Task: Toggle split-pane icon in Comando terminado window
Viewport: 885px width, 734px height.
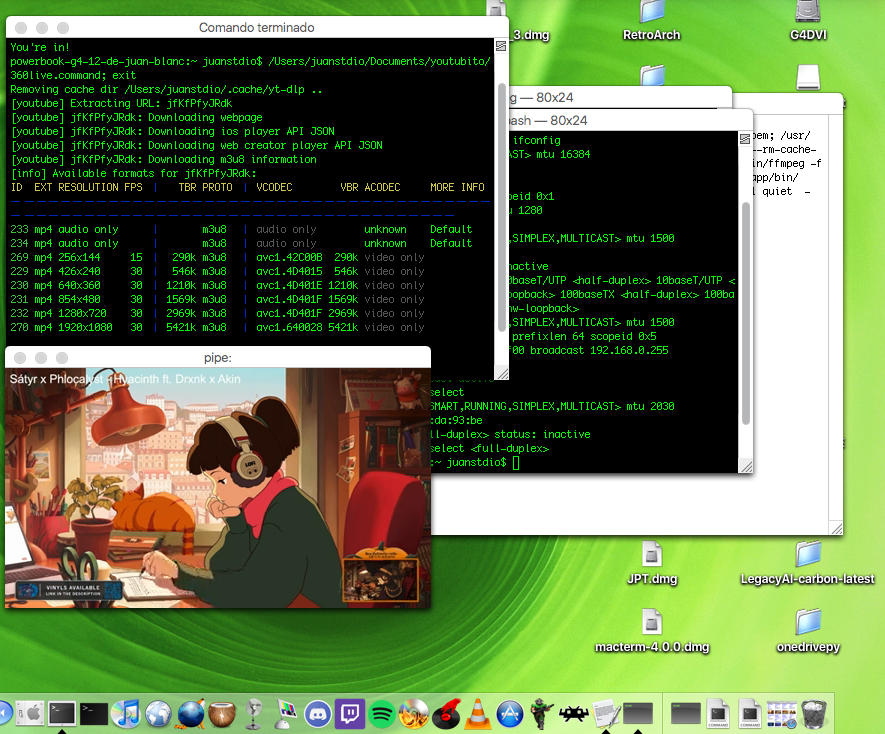Action: coord(501,46)
